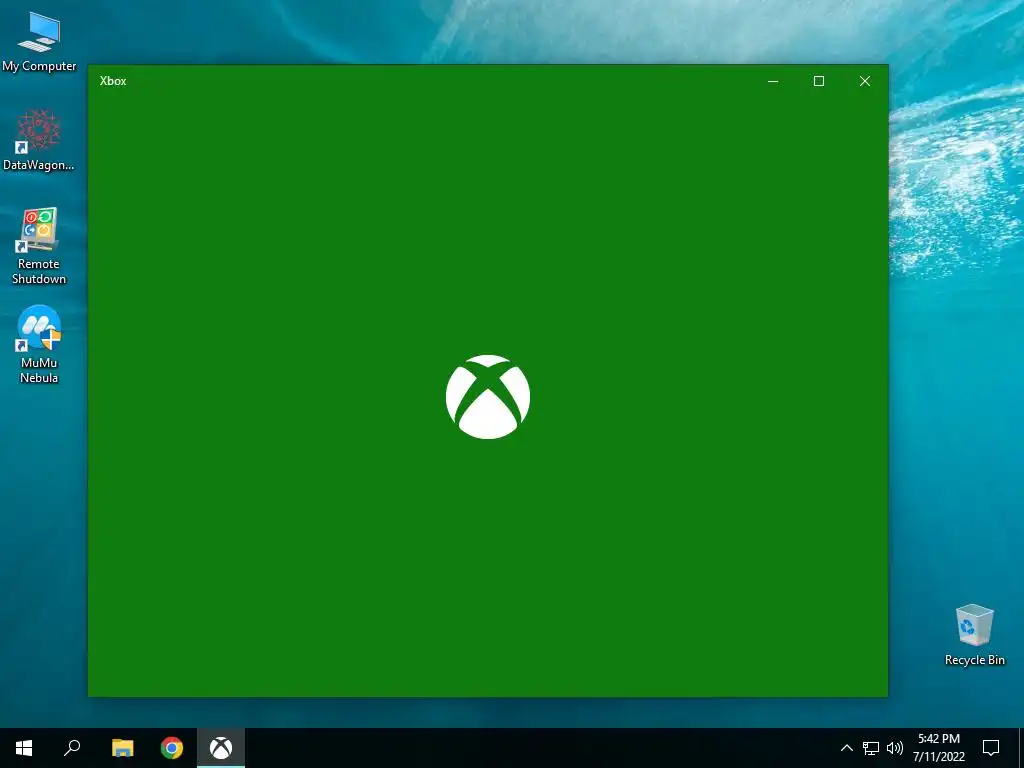Click the Xbox title text in the title bar
This screenshot has width=1024, height=768.
coord(113,81)
